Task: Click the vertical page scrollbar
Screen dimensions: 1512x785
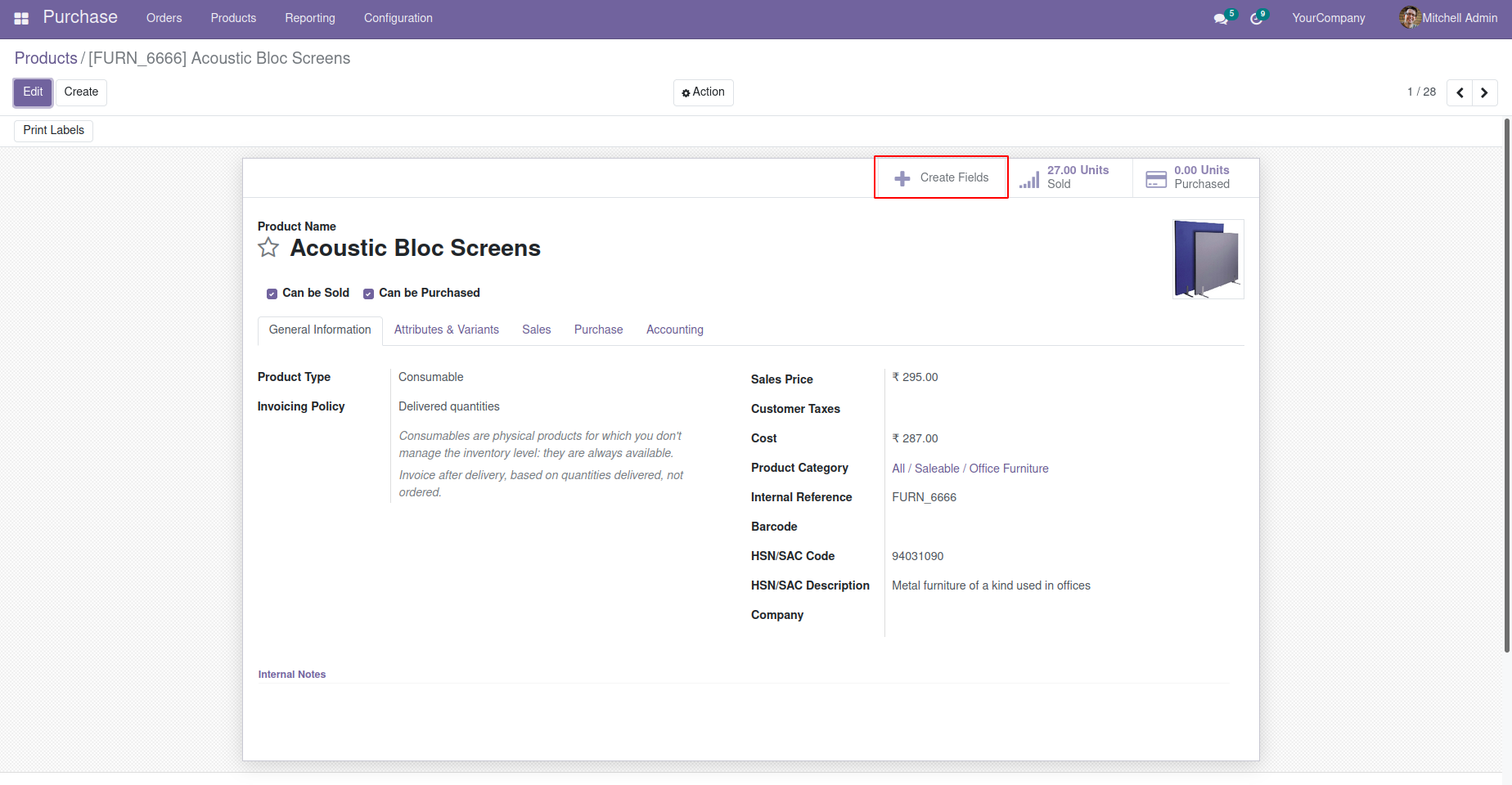Action: coord(1507,384)
